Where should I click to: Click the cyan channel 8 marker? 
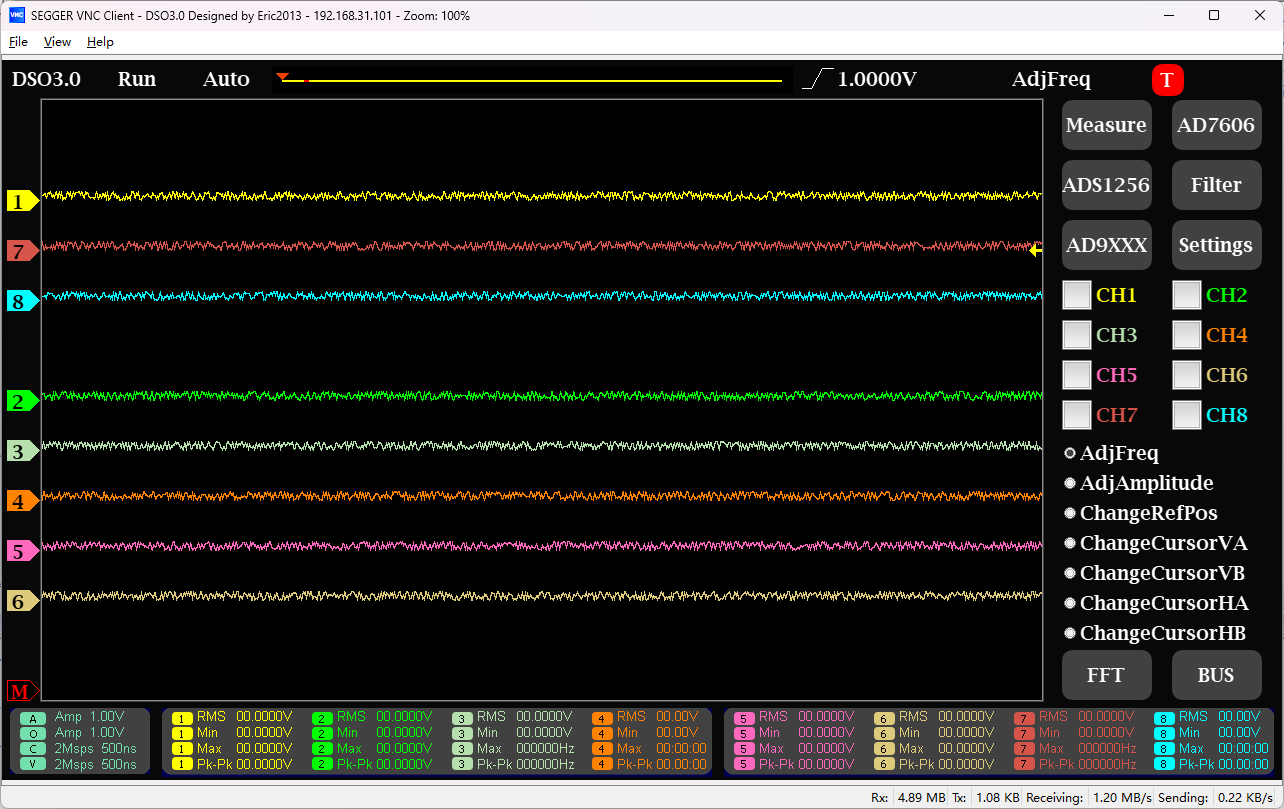pos(21,301)
